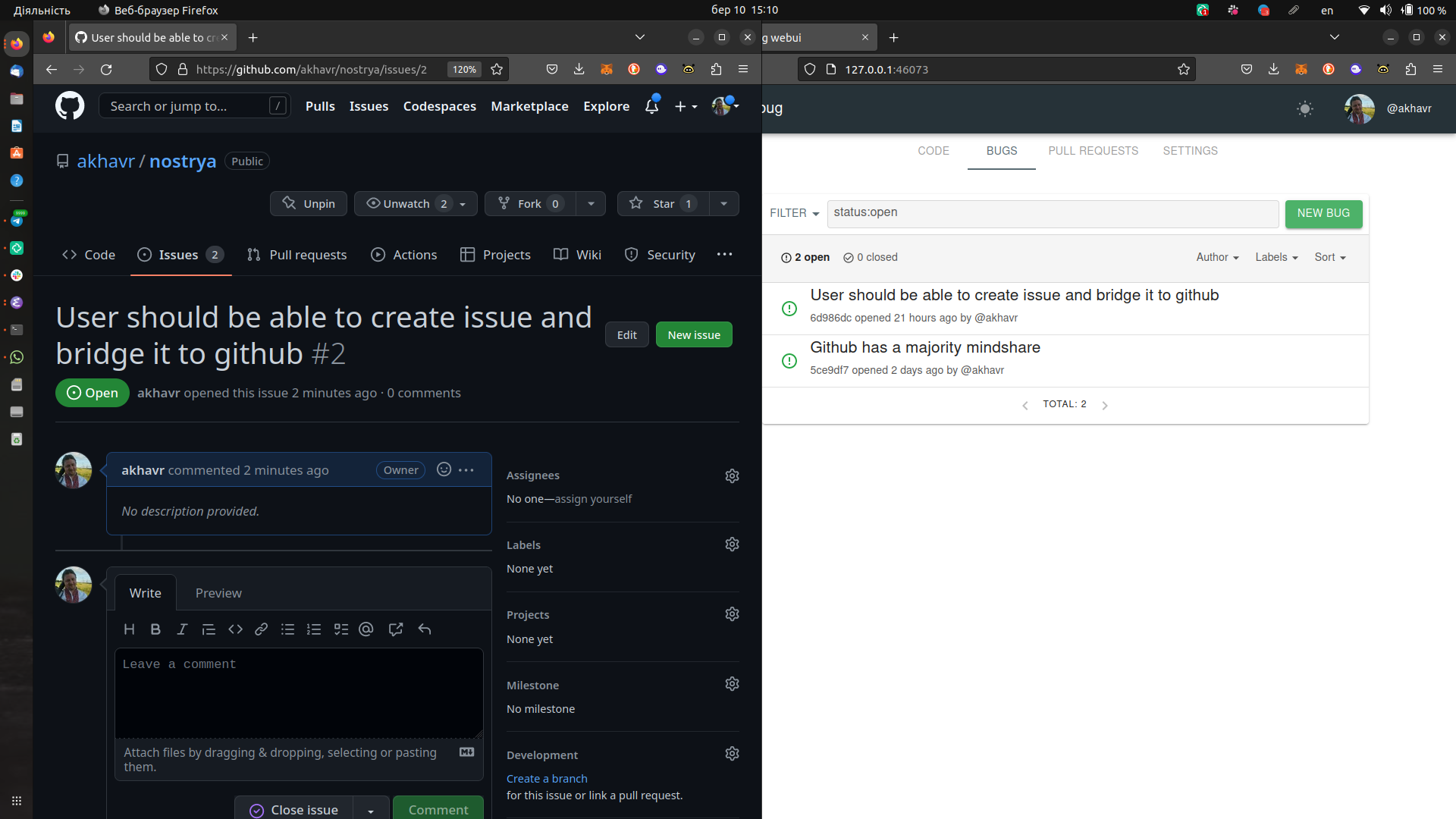The height and width of the screenshot is (819, 1456).
Task: Open the GitHub notifications bell
Action: (x=651, y=107)
